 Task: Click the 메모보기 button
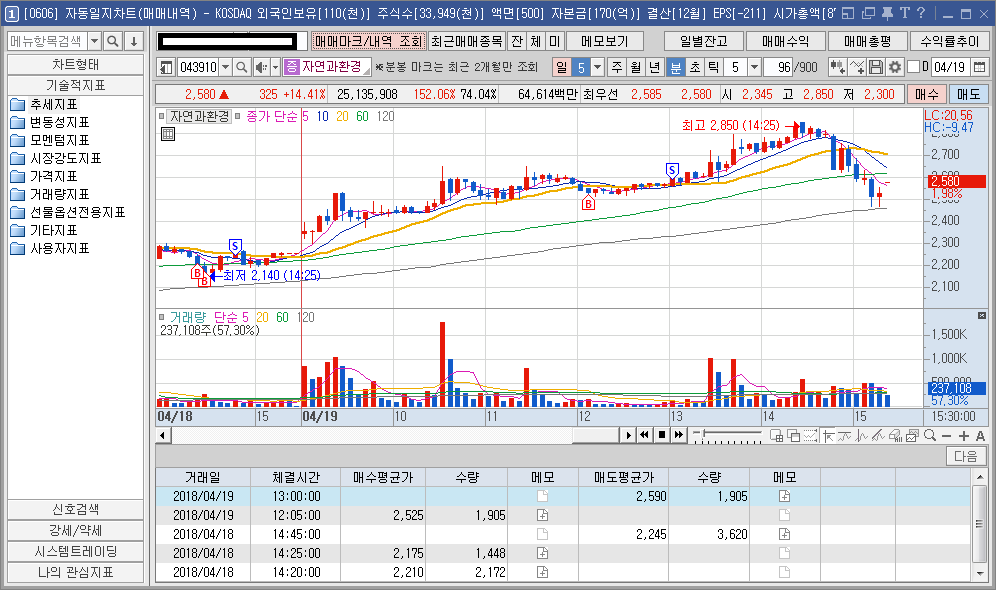tap(605, 41)
